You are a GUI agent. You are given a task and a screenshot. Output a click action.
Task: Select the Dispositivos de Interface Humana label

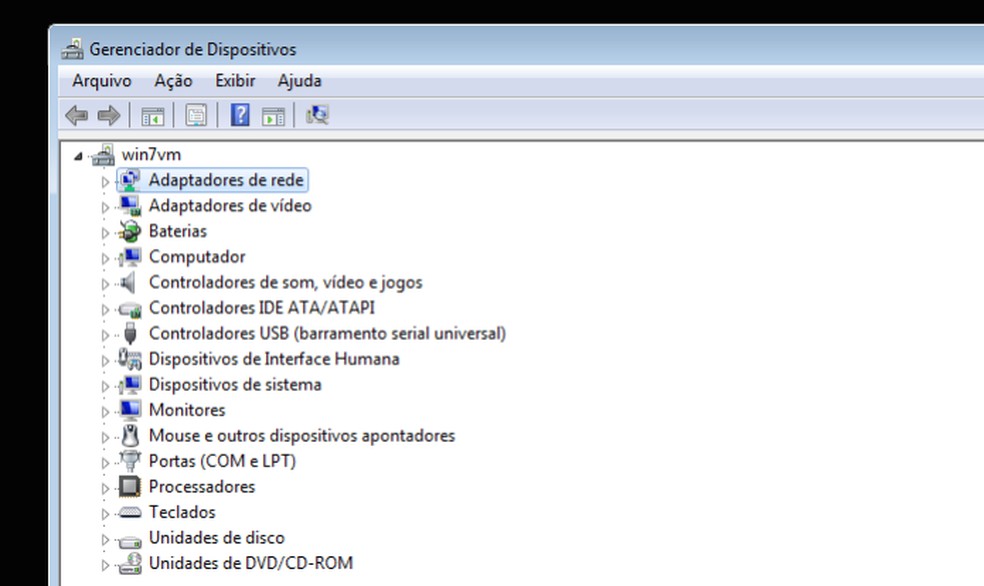pyautogui.click(x=274, y=360)
